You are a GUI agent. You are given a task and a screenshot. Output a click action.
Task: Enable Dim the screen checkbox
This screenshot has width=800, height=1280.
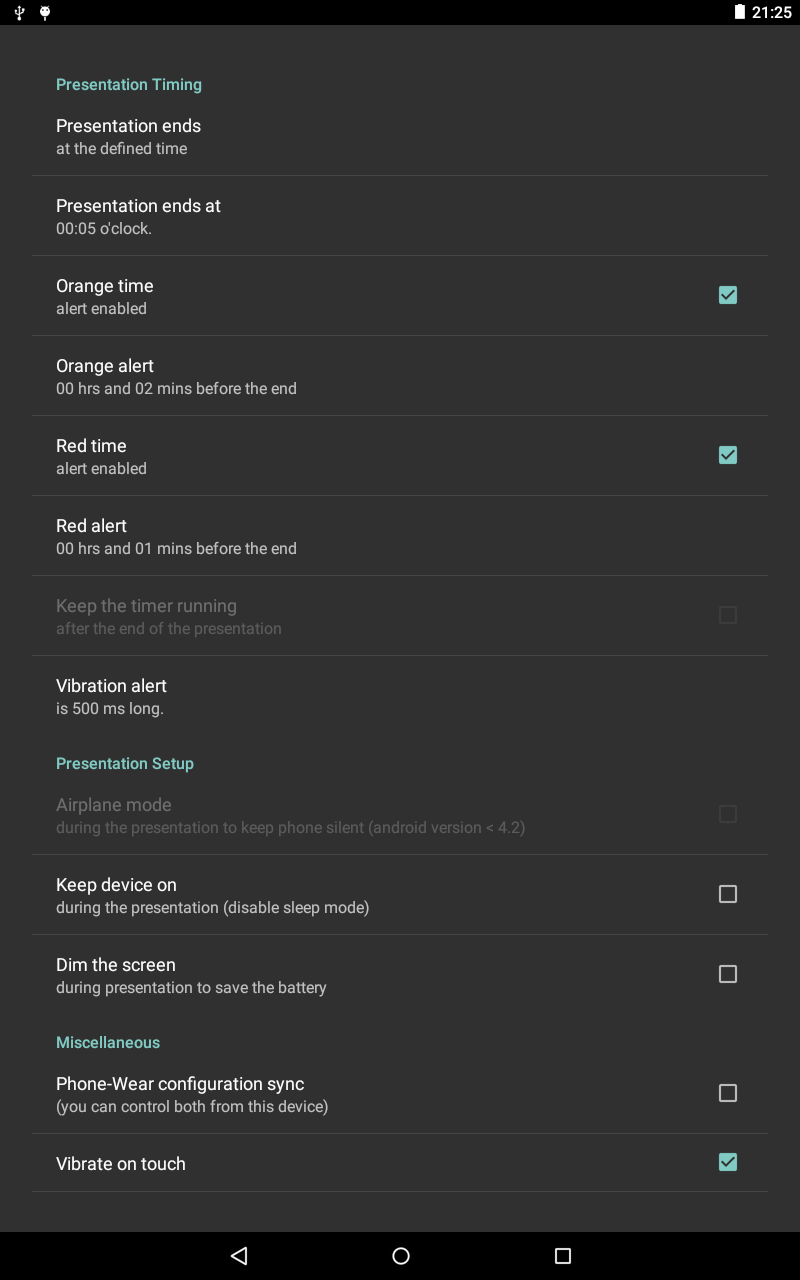click(x=728, y=974)
